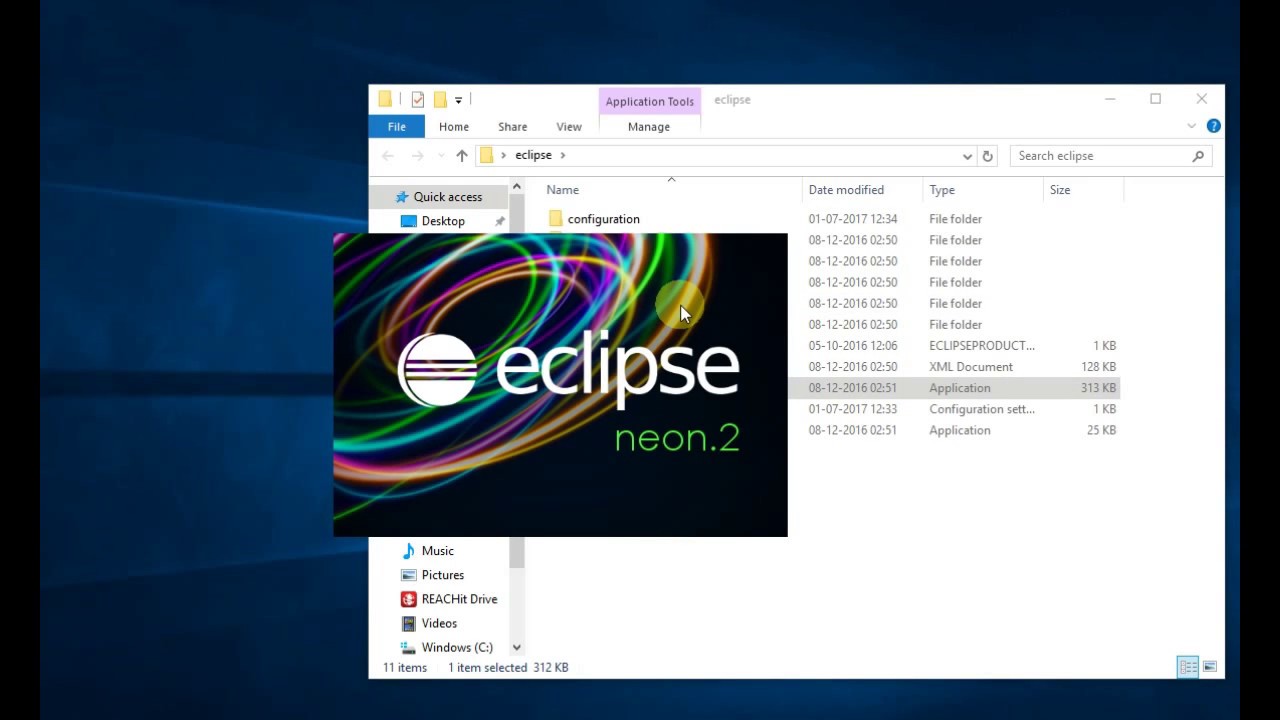The image size is (1280, 720).
Task: Switch to Large icons view layout button
Action: [1210, 667]
